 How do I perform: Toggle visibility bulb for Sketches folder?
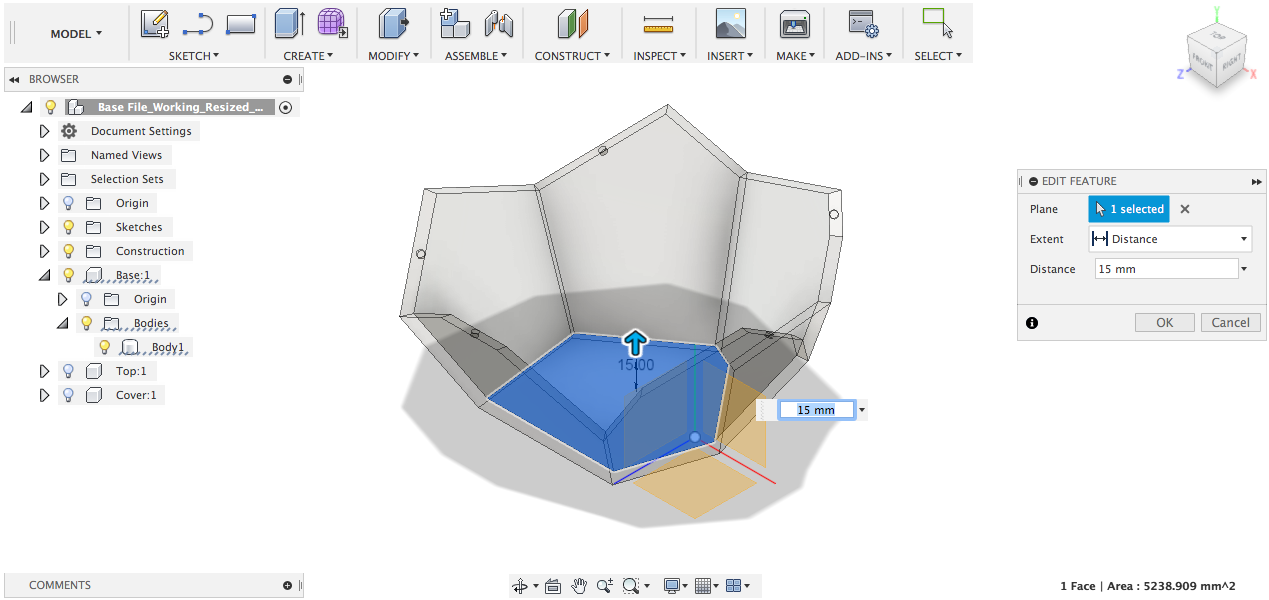69,227
